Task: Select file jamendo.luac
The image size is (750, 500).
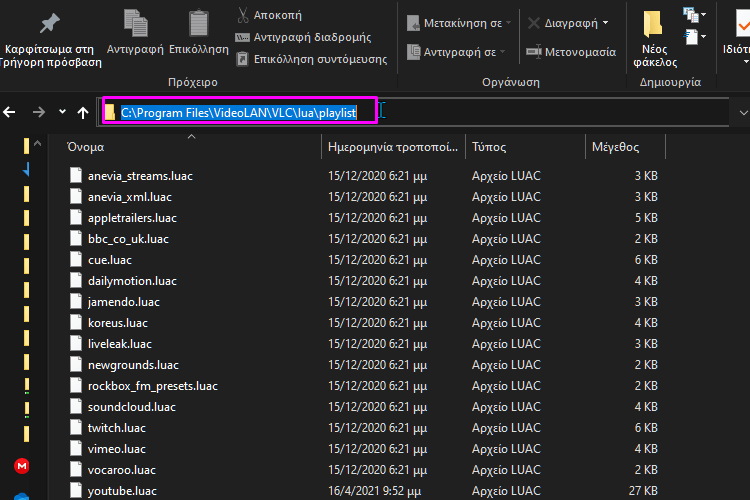Action: coord(124,302)
